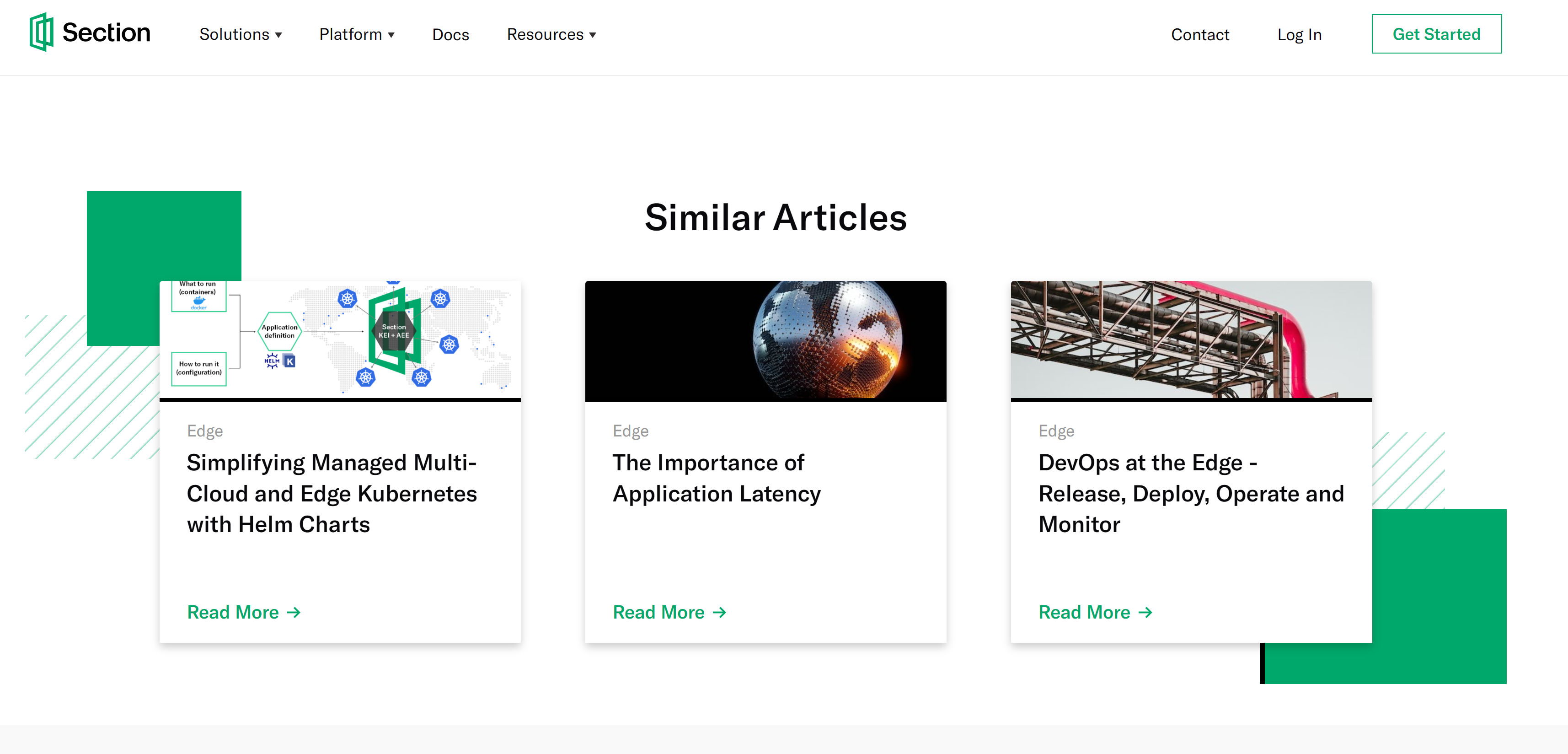Click Read More for the DevOps article
This screenshot has width=1568, height=754.
tap(1085, 612)
